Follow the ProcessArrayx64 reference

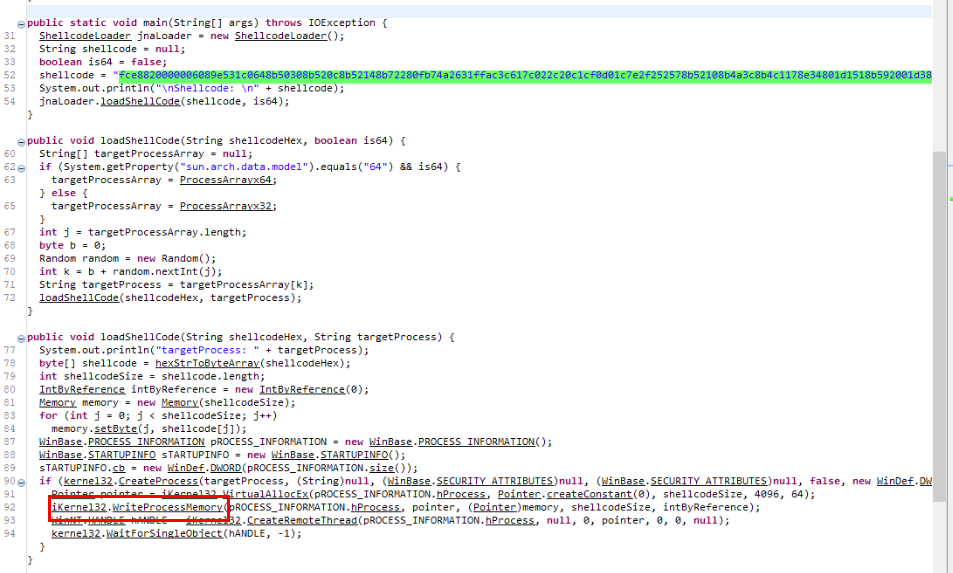pos(225,180)
